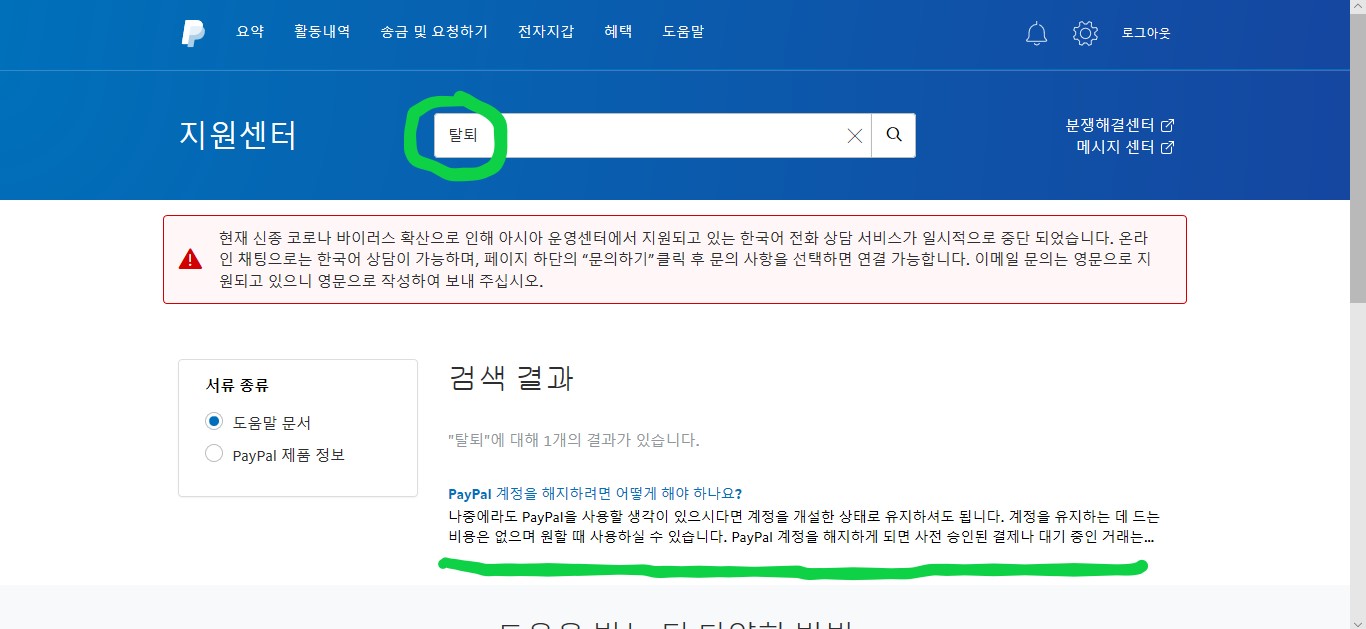Open the 메시지 센터 link
Viewport: 1366px width, 629px height.
[1115, 147]
